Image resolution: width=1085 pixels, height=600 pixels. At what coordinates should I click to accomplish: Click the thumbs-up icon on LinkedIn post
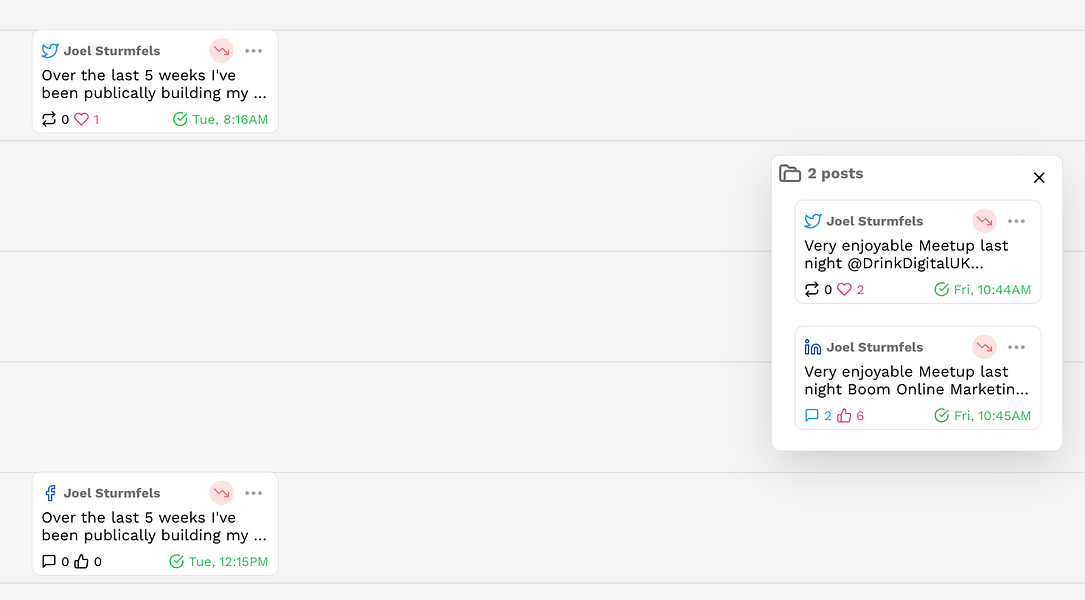pyautogui.click(x=844, y=416)
